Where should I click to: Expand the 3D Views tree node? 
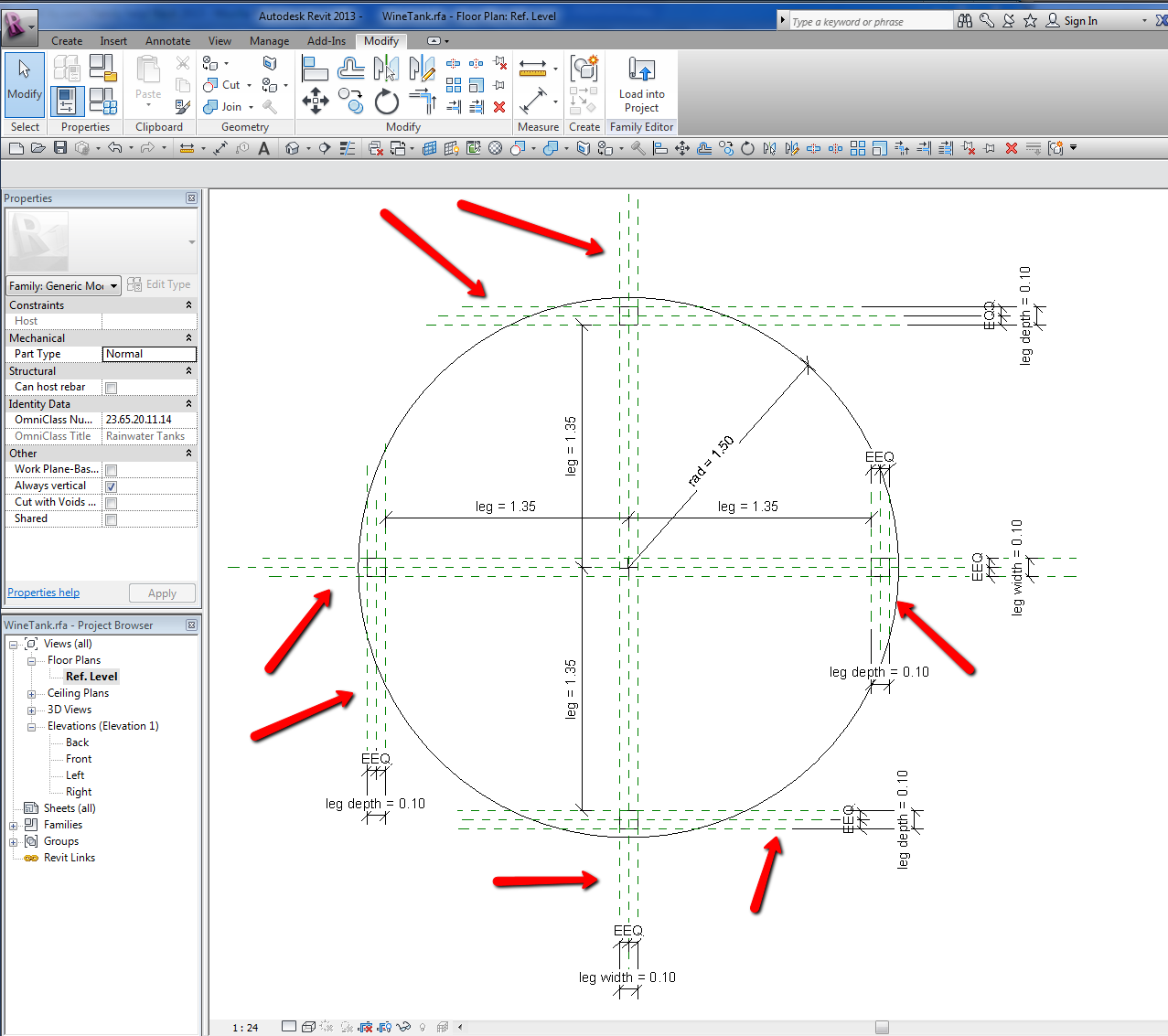pyautogui.click(x=31, y=710)
